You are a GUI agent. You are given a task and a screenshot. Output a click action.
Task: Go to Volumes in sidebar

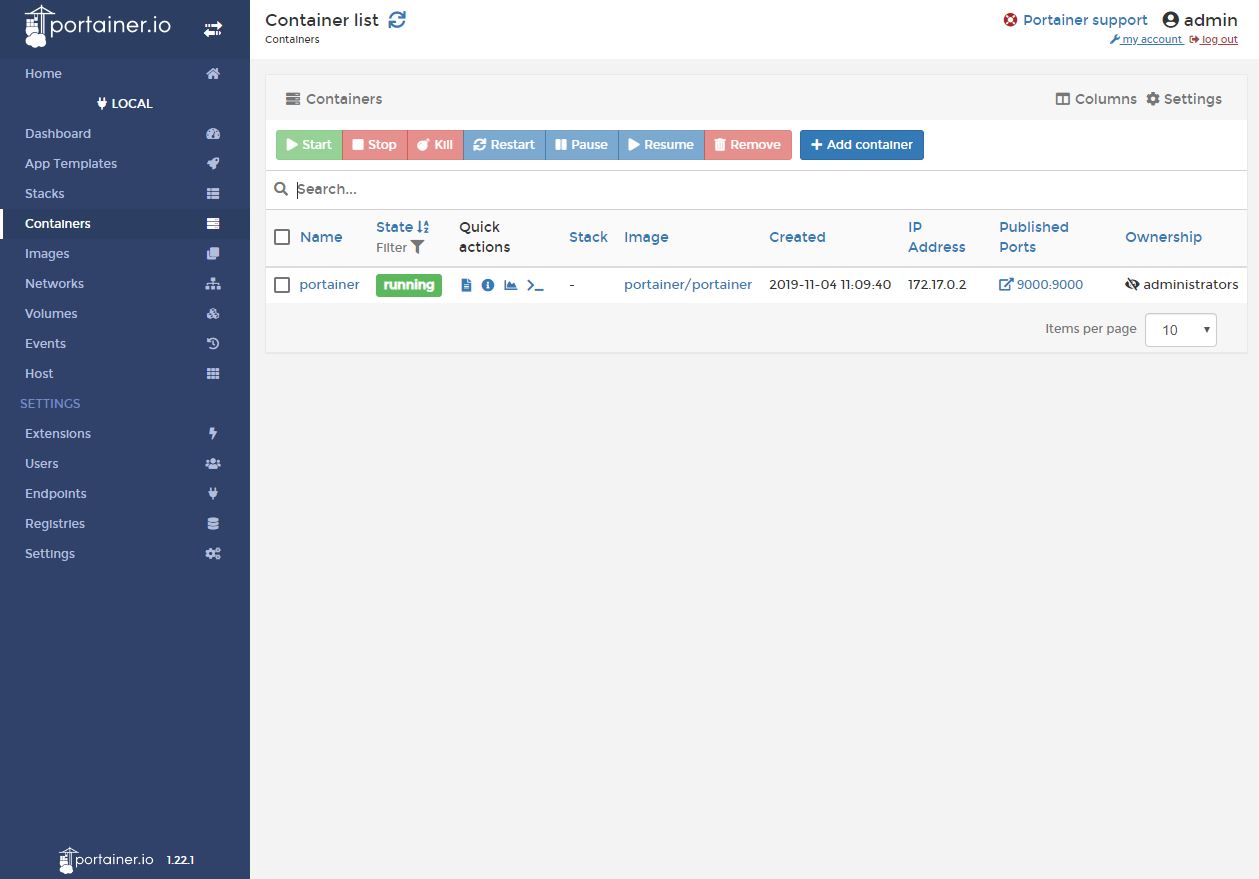[51, 314]
